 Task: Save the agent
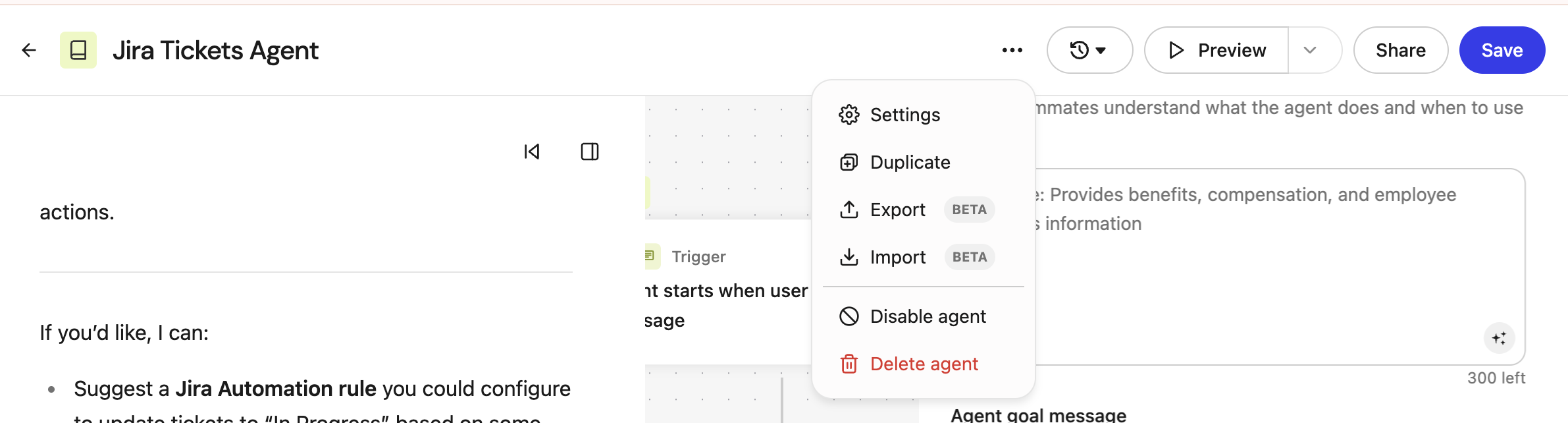(1502, 50)
